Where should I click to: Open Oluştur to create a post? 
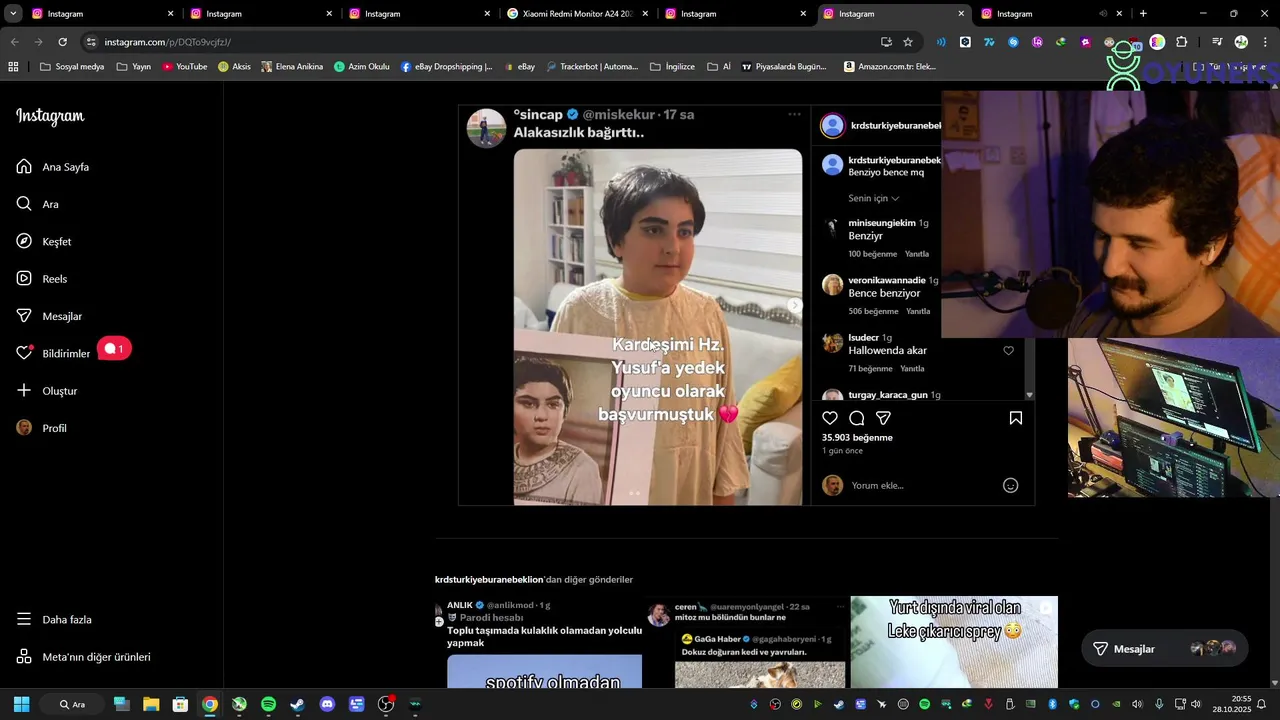[47, 391]
